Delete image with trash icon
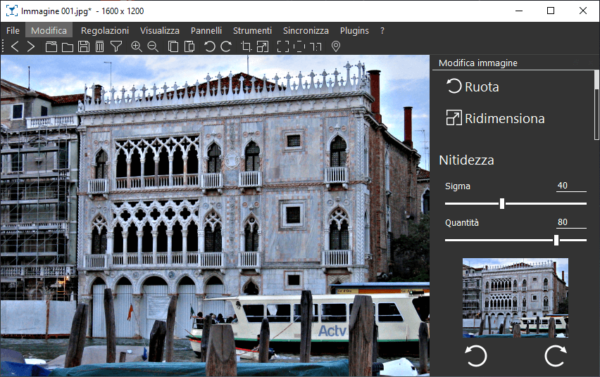Screen dimensions: 600x377 coord(99,47)
